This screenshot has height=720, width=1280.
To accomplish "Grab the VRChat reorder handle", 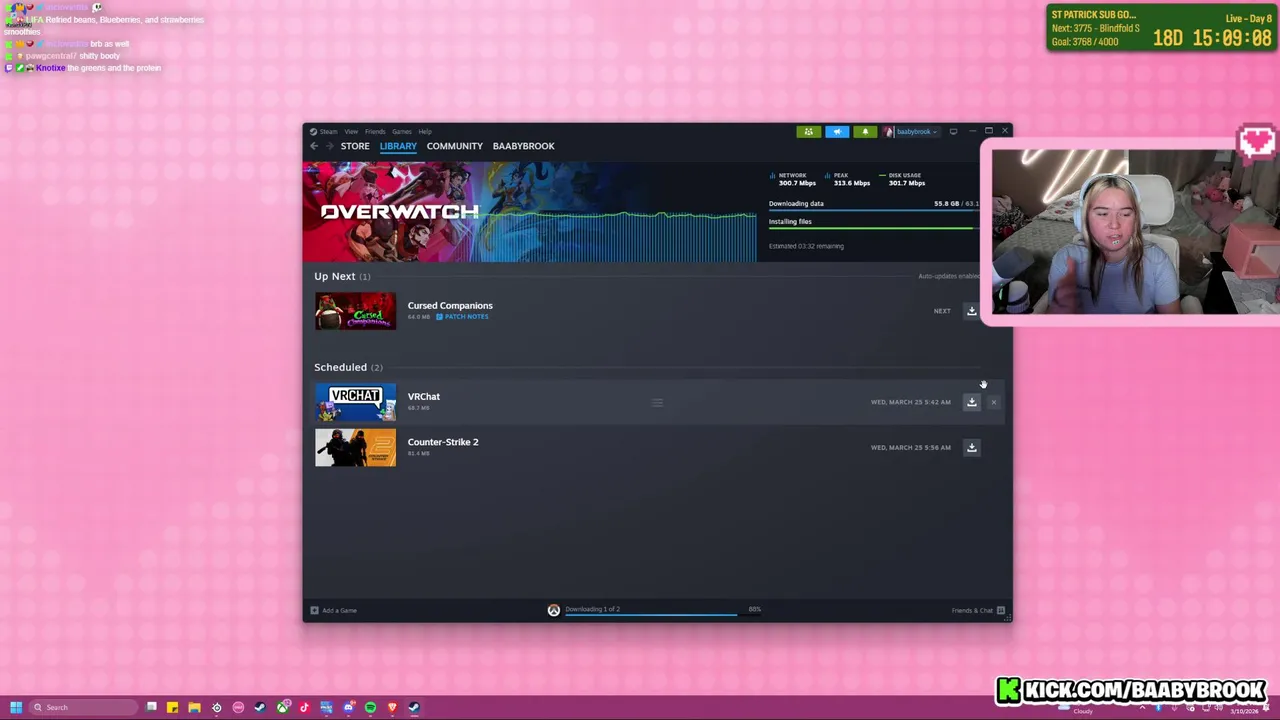I will click(x=657, y=402).
